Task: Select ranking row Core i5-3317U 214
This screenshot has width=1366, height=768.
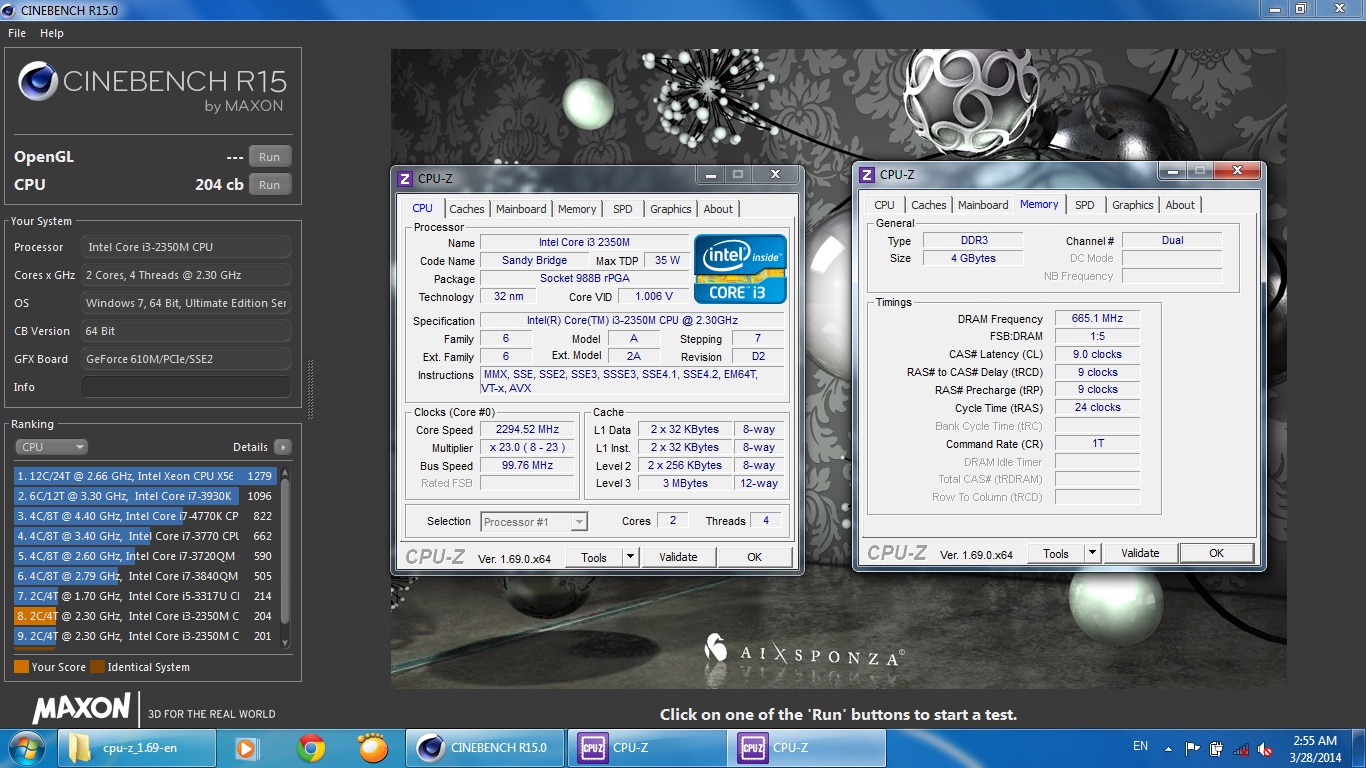Action: [x=146, y=596]
